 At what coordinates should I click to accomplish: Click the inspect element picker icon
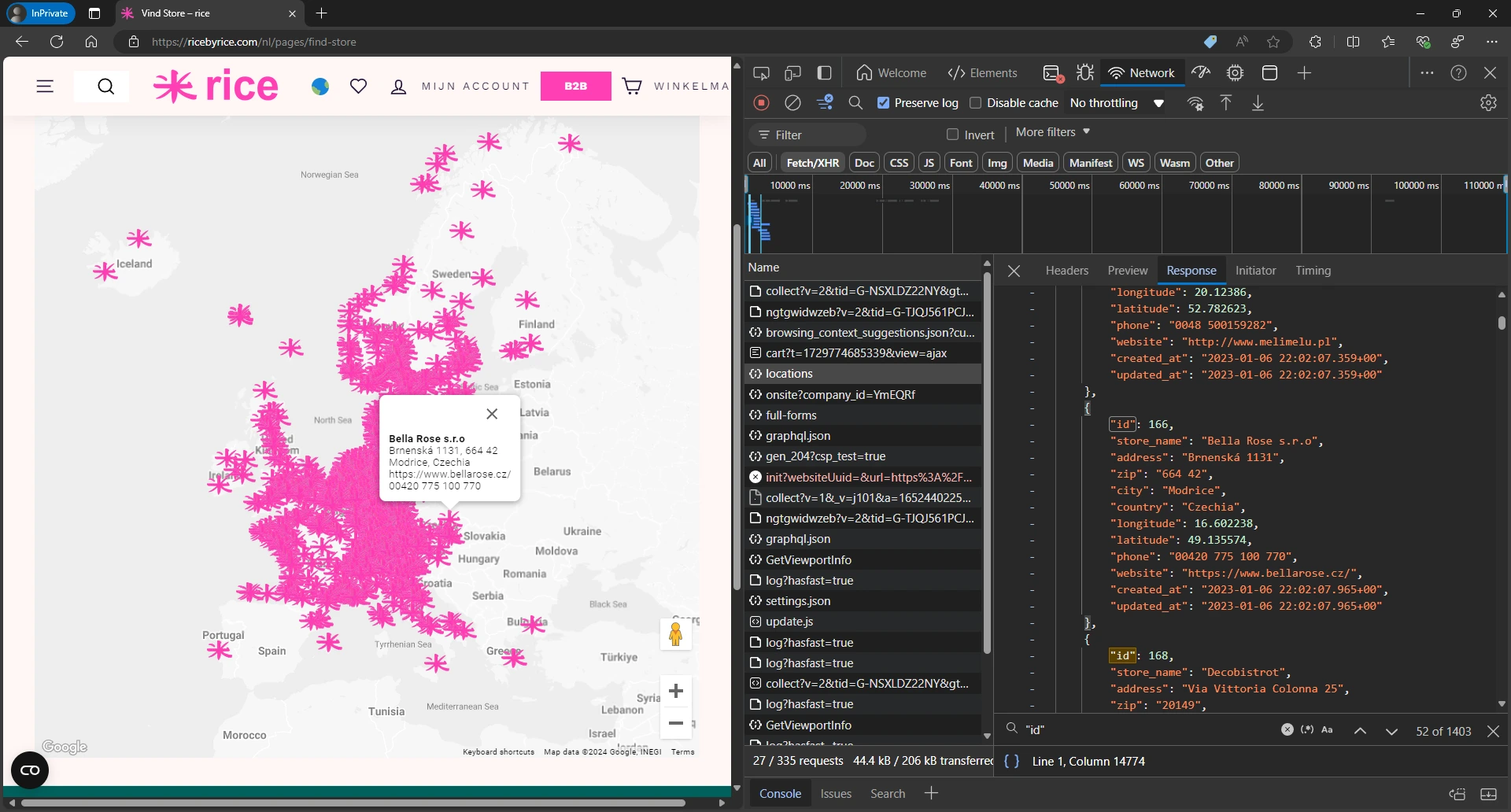(x=761, y=73)
